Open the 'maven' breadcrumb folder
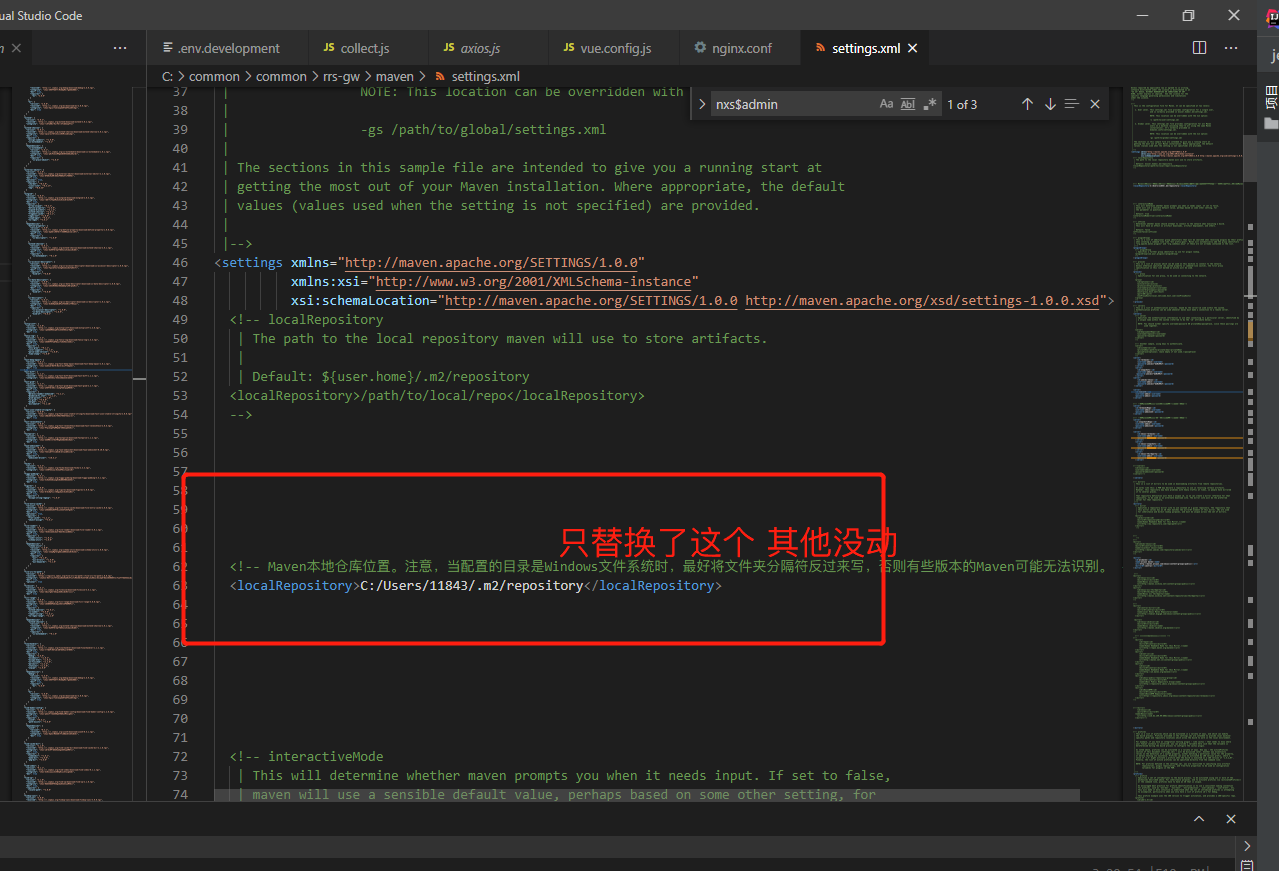Viewport: 1279px width, 871px height. [394, 76]
